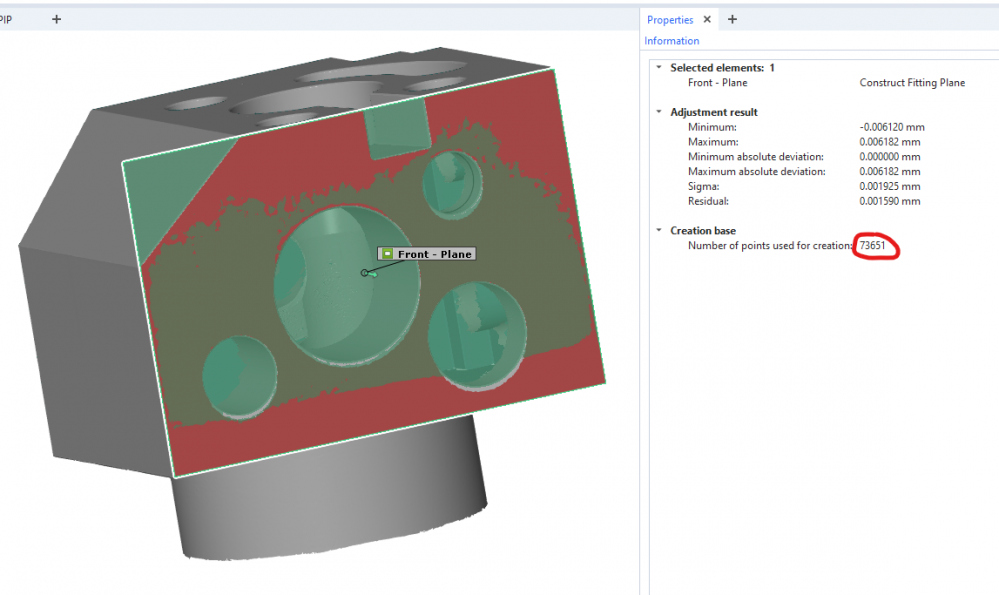Viewport: 999px width, 595px height.
Task: Select the Minimum value -0.006120 mm
Action: pos(892,127)
